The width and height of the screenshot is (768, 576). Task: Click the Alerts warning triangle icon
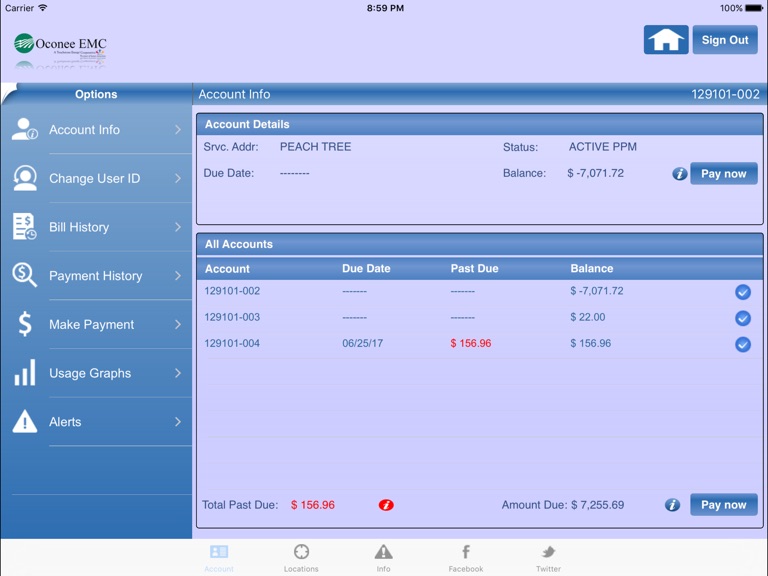point(24,421)
